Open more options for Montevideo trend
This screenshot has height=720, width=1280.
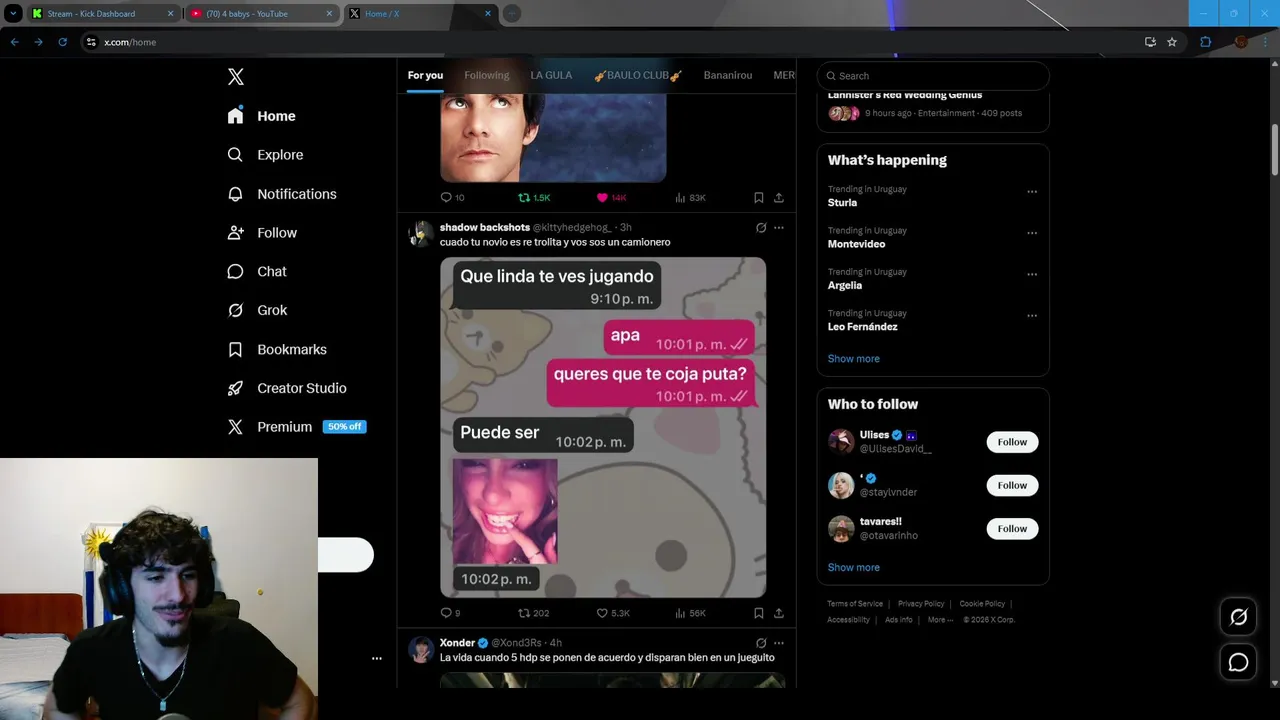(x=1032, y=233)
